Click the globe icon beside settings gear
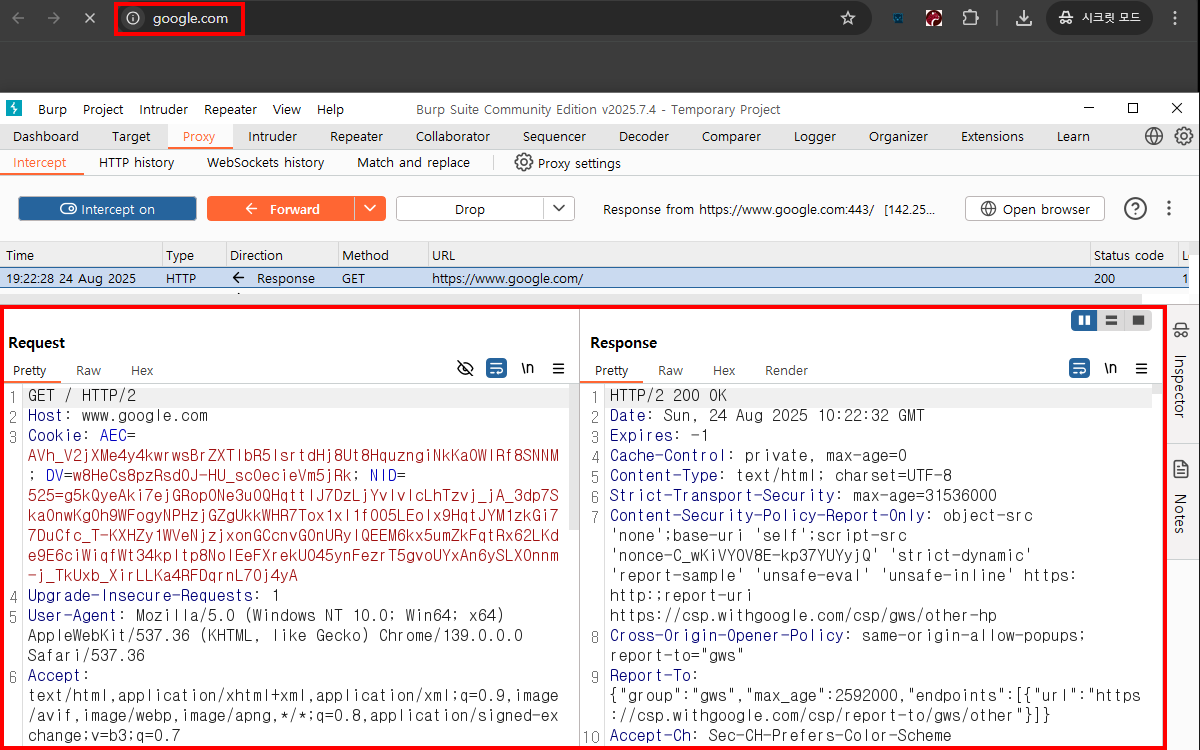This screenshot has height=750, width=1200. tap(1155, 136)
